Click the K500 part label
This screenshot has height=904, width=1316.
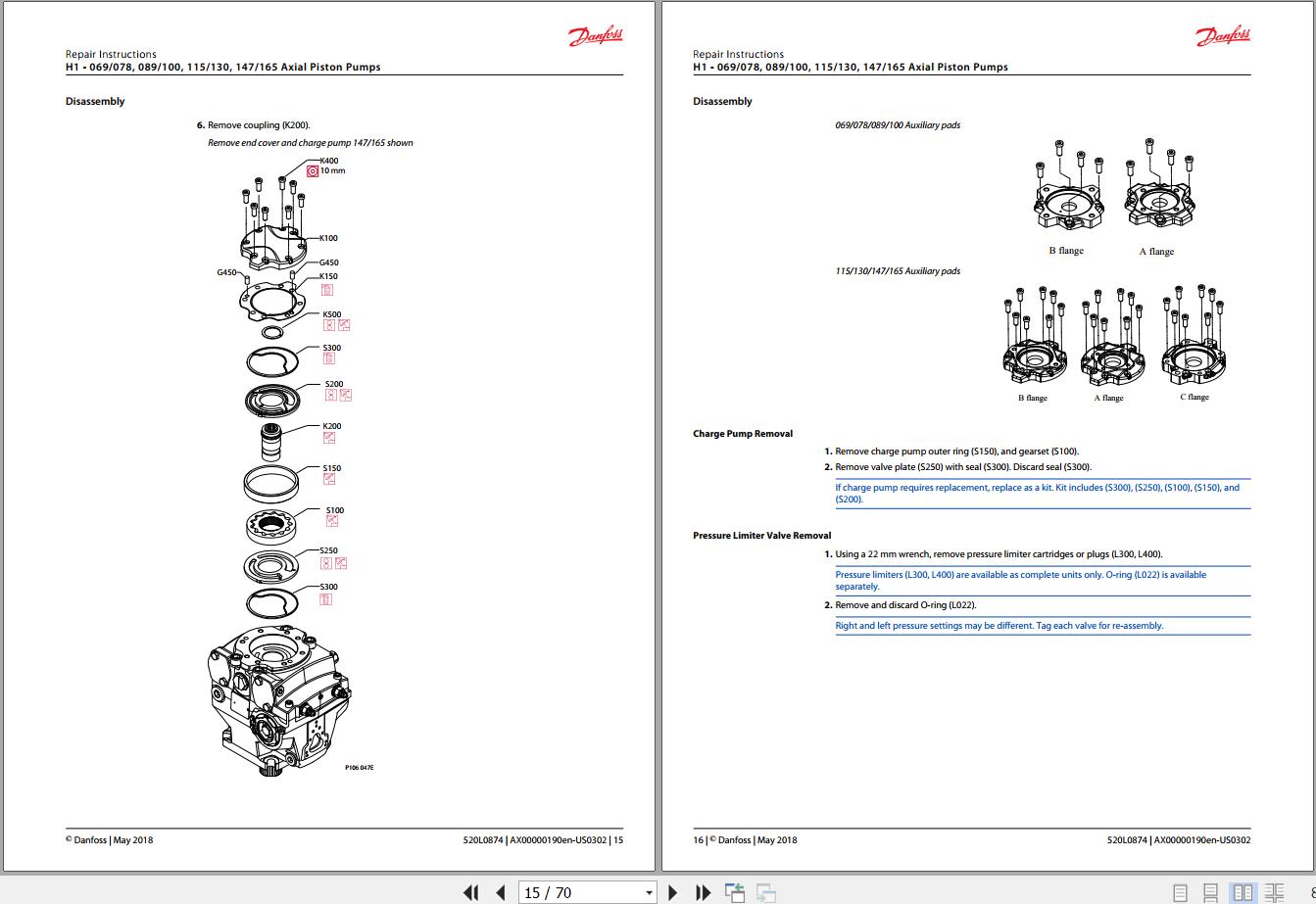[x=332, y=314]
